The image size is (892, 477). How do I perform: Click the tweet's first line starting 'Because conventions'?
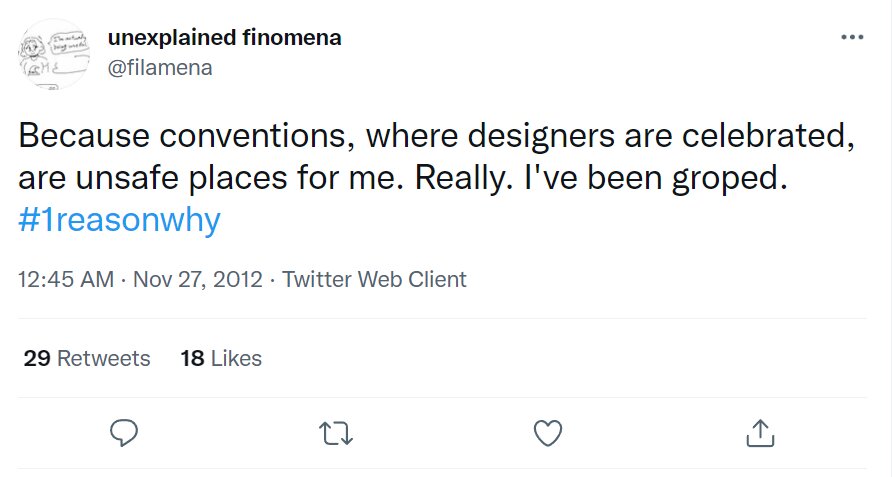[x=436, y=137]
